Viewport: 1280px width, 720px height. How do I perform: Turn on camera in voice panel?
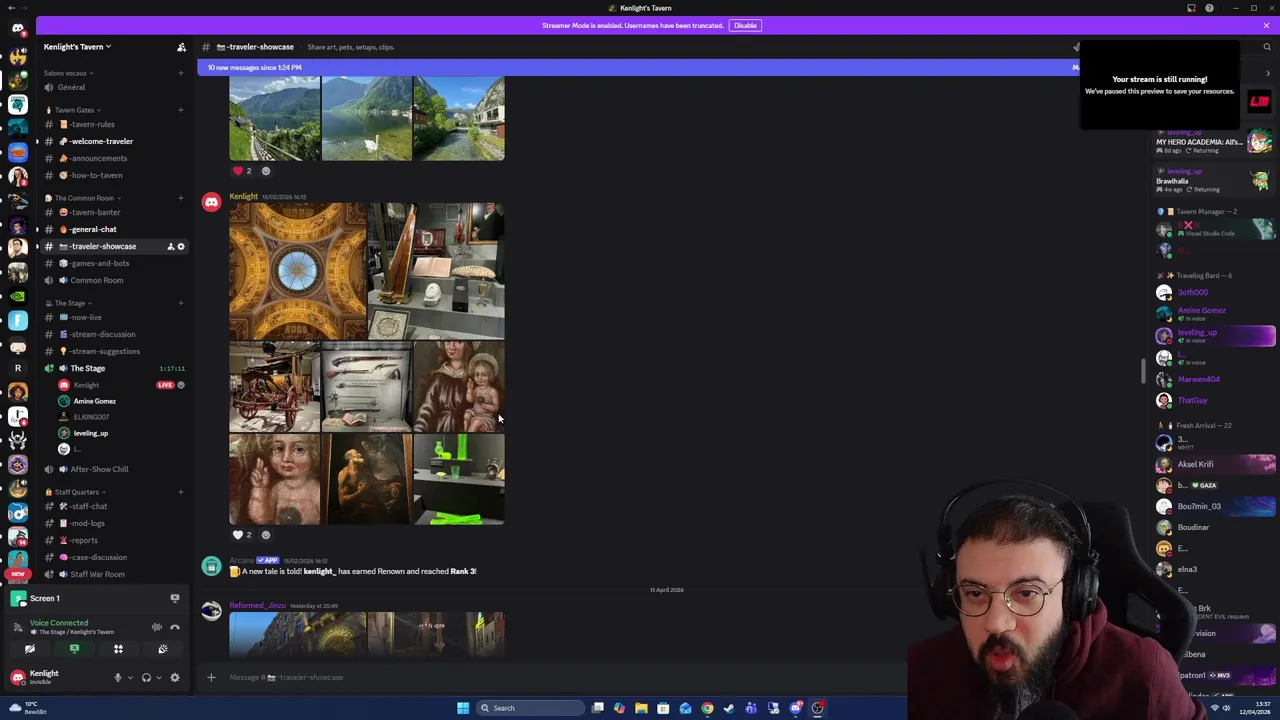click(x=30, y=649)
